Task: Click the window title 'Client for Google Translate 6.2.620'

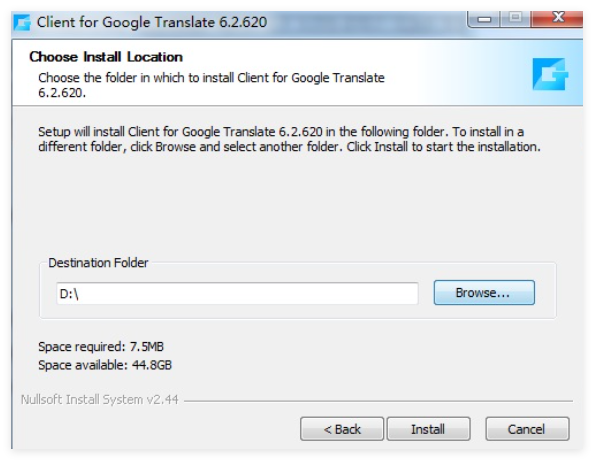Action: 152,22
